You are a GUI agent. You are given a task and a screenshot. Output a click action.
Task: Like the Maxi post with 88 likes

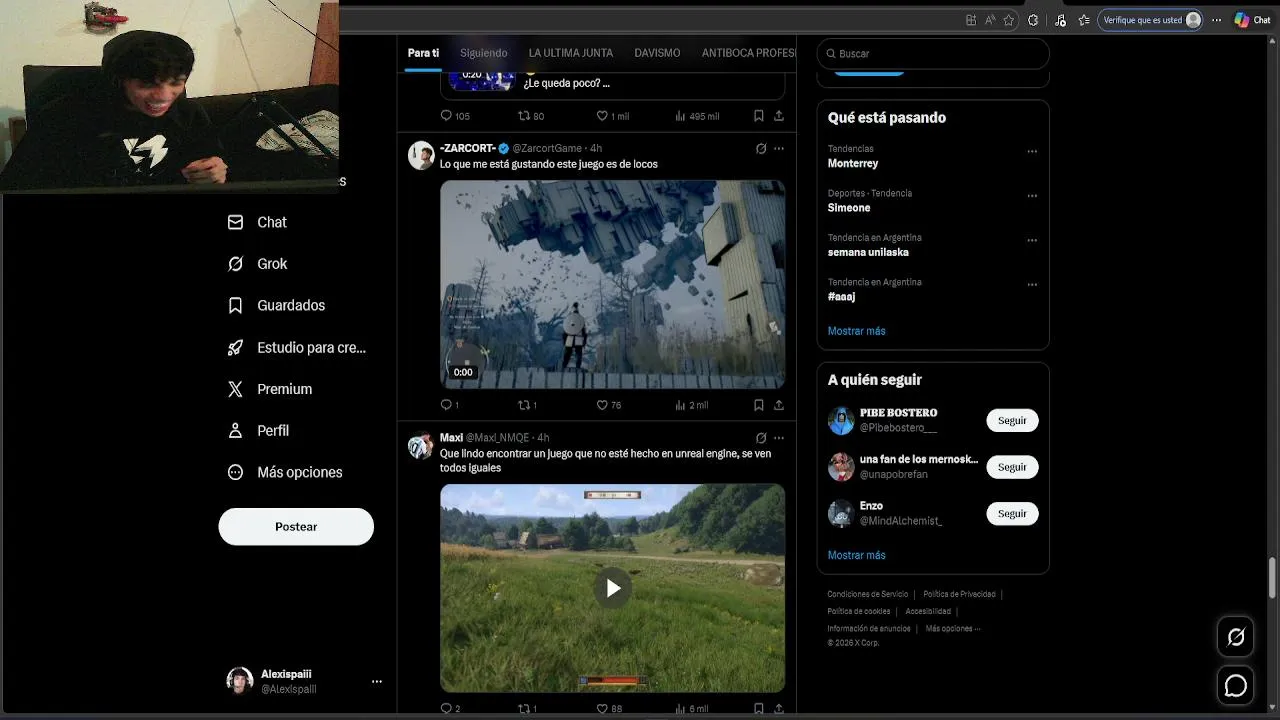608,709
